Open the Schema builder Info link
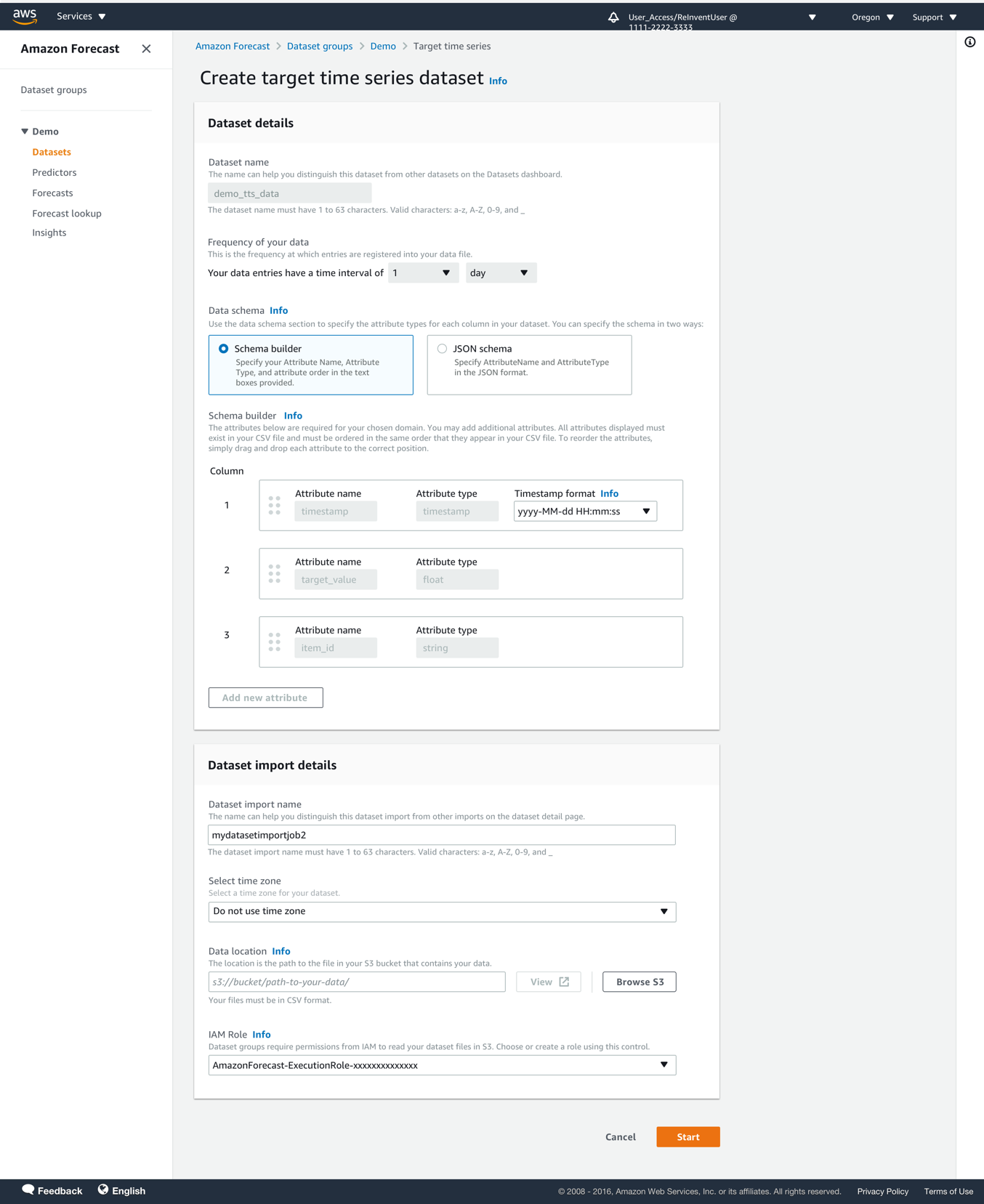 click(x=293, y=416)
